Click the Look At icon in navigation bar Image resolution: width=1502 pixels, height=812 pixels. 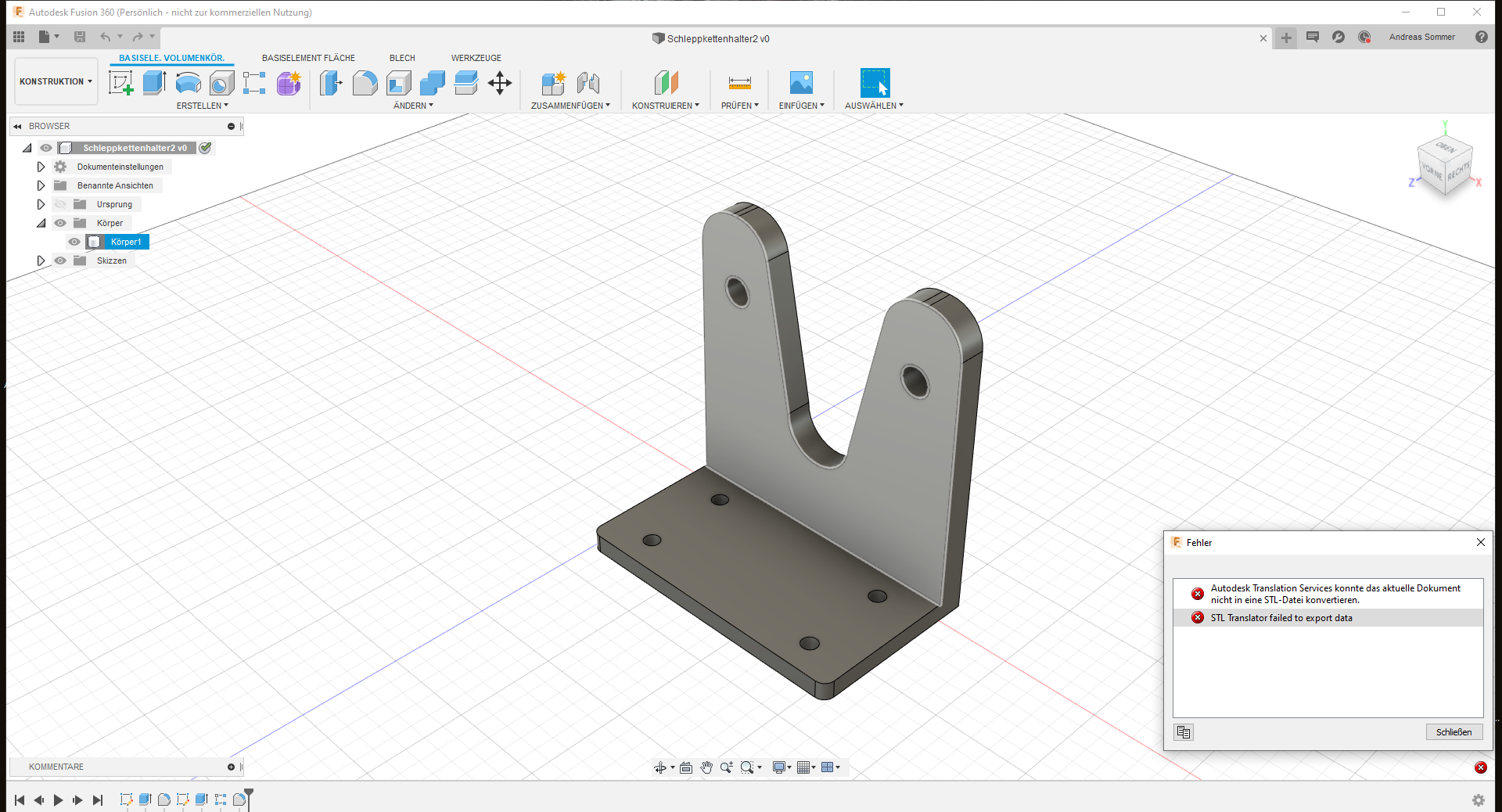click(x=686, y=767)
